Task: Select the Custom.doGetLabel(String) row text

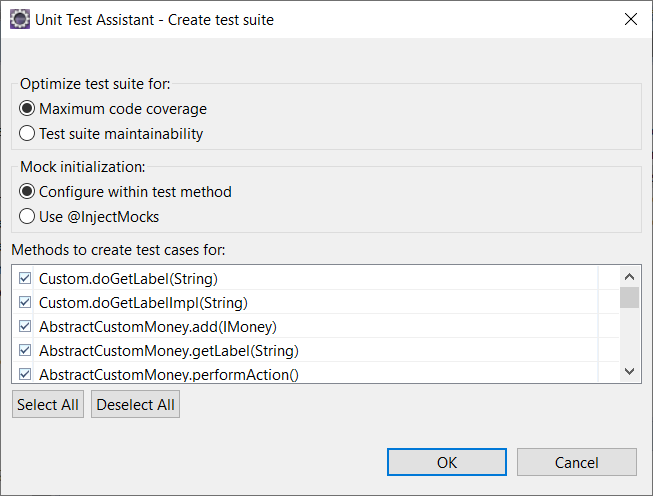Action: [128, 279]
